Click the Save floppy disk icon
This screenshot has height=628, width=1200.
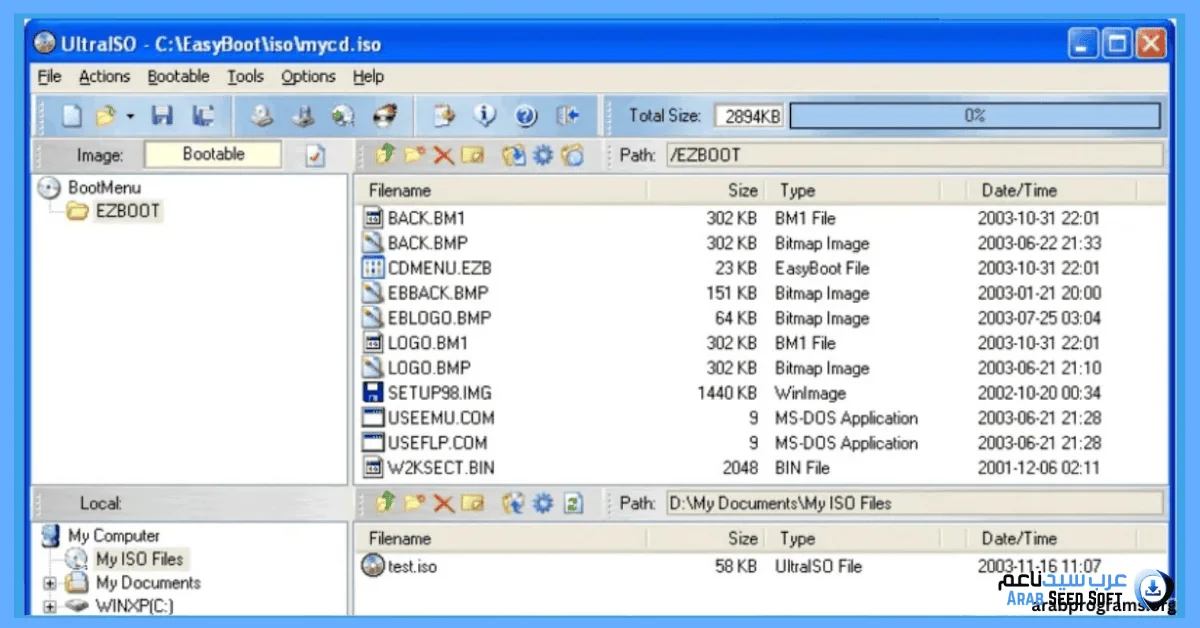[x=162, y=116]
